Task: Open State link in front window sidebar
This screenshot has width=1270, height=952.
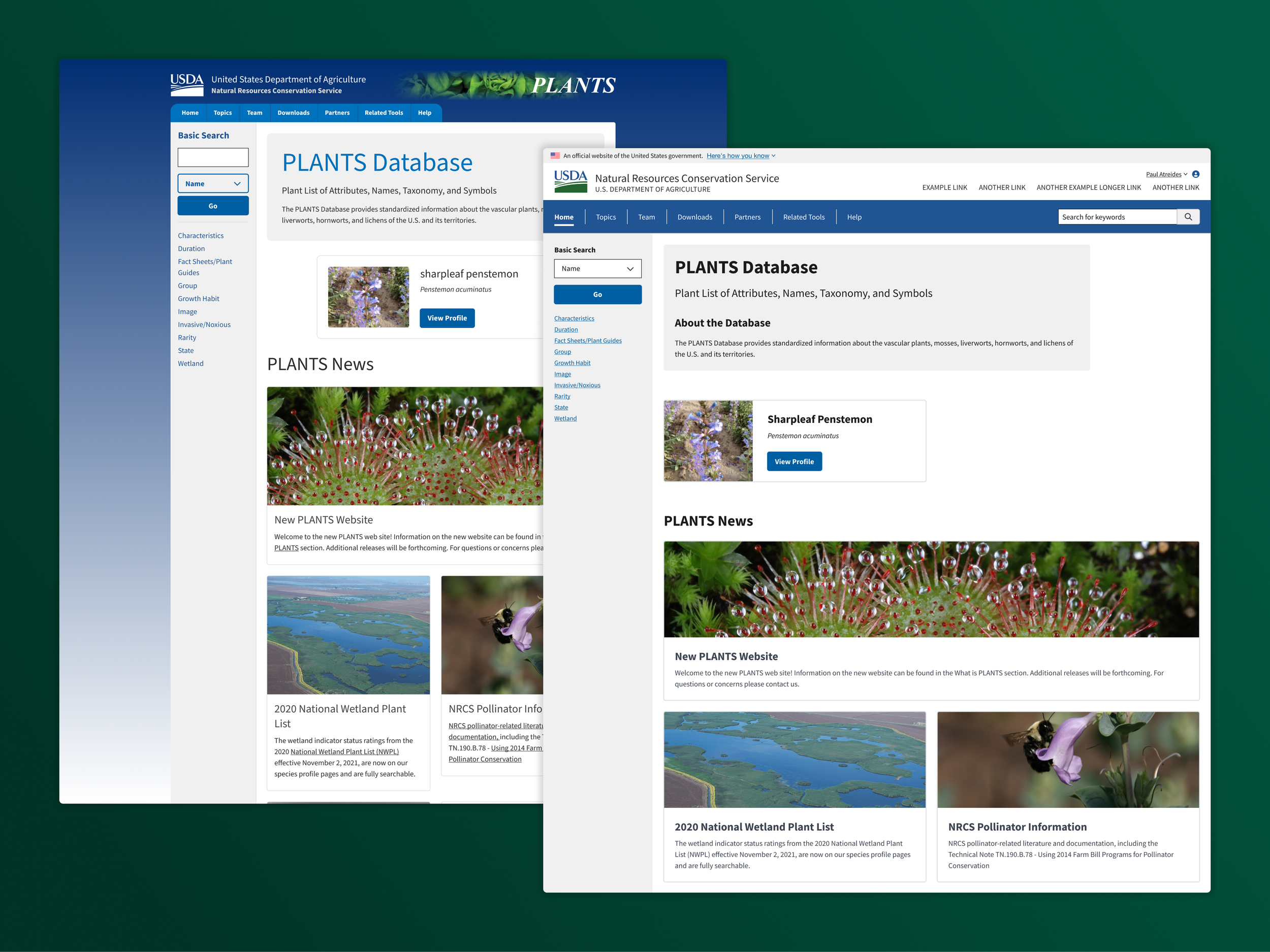Action: pyautogui.click(x=561, y=407)
